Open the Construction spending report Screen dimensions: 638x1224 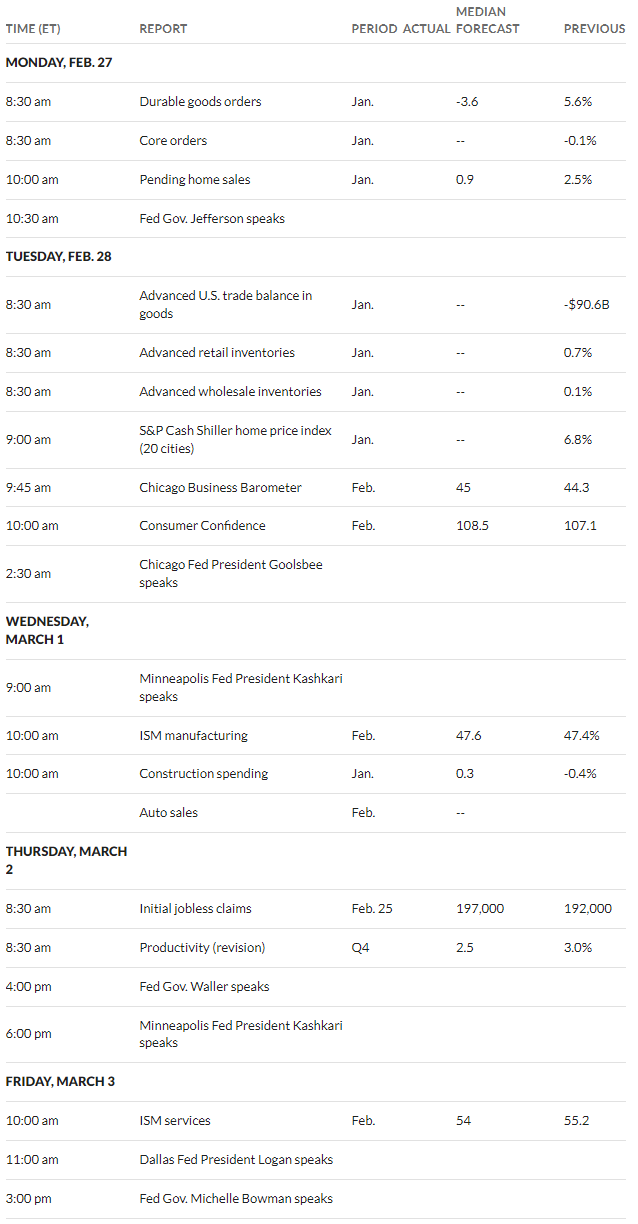[204, 774]
